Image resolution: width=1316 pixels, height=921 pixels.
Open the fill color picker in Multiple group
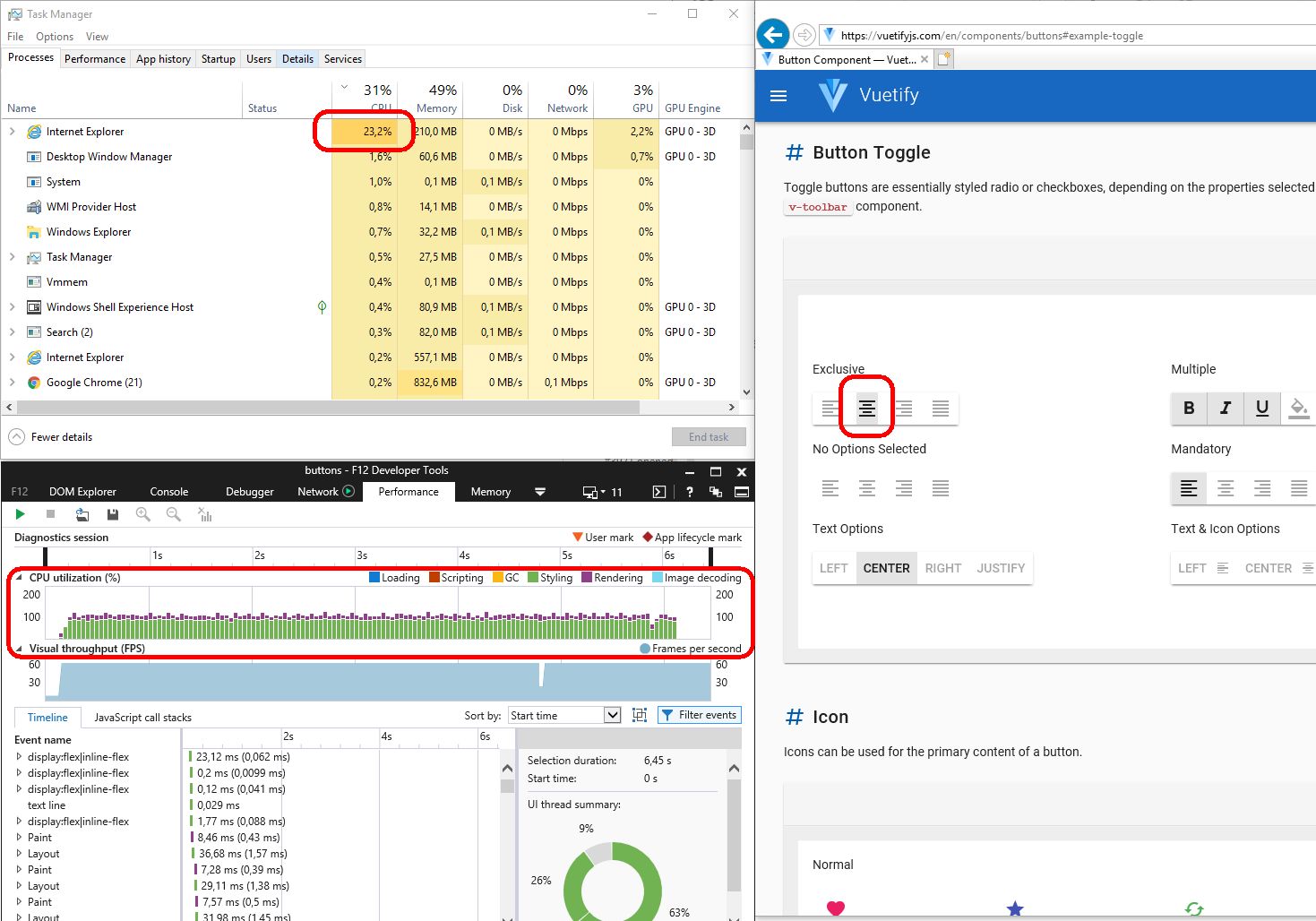point(1299,409)
